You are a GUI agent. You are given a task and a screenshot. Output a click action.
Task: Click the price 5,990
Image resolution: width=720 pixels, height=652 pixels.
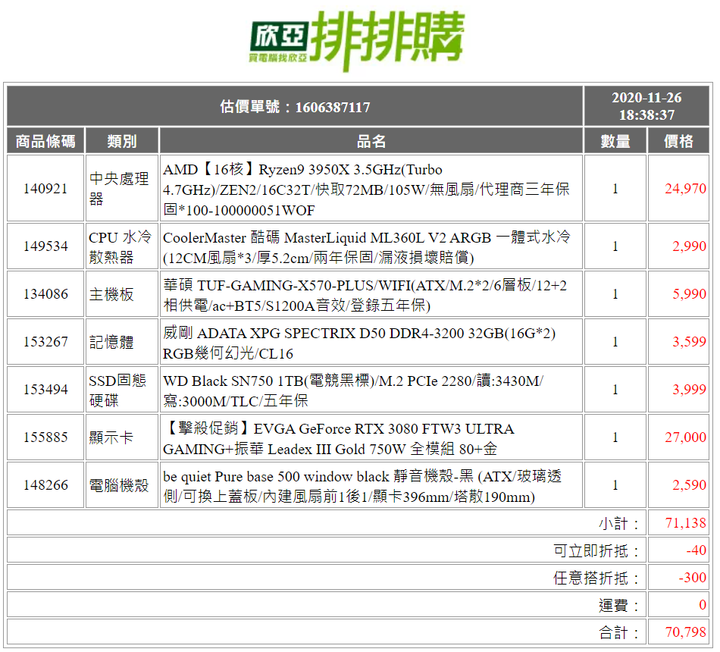tap(689, 294)
